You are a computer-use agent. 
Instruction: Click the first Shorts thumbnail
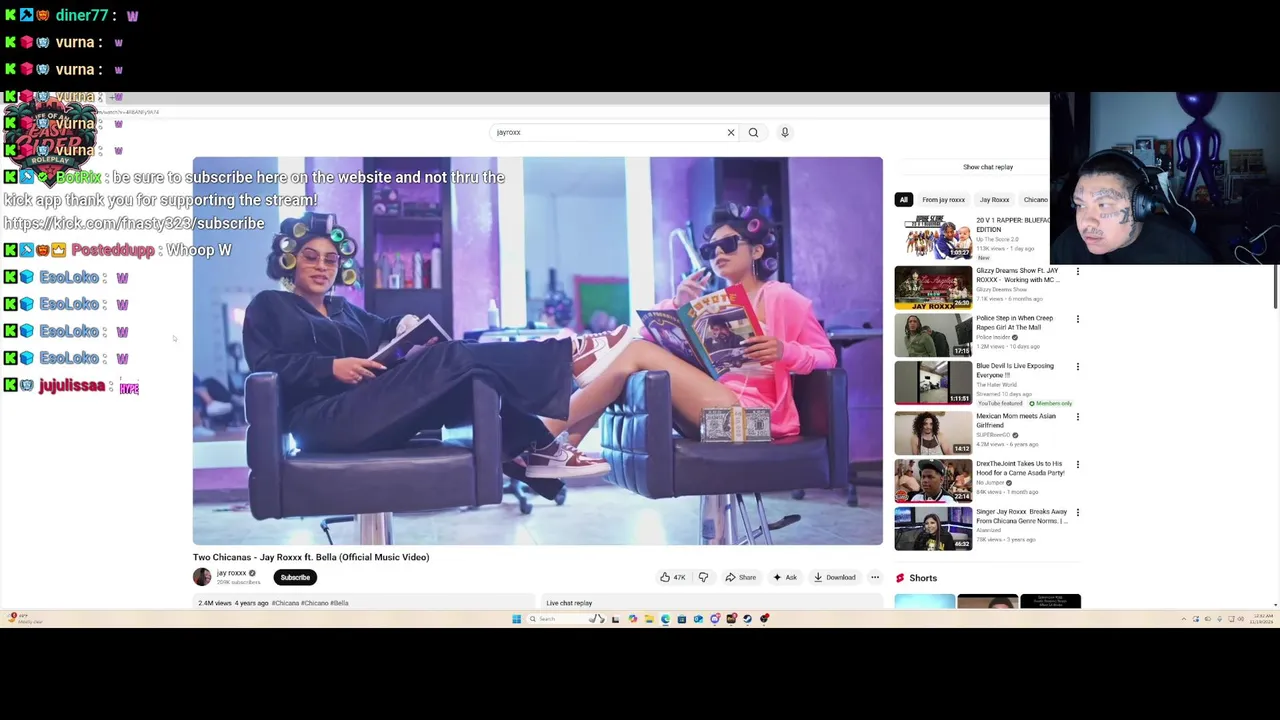coord(925,601)
